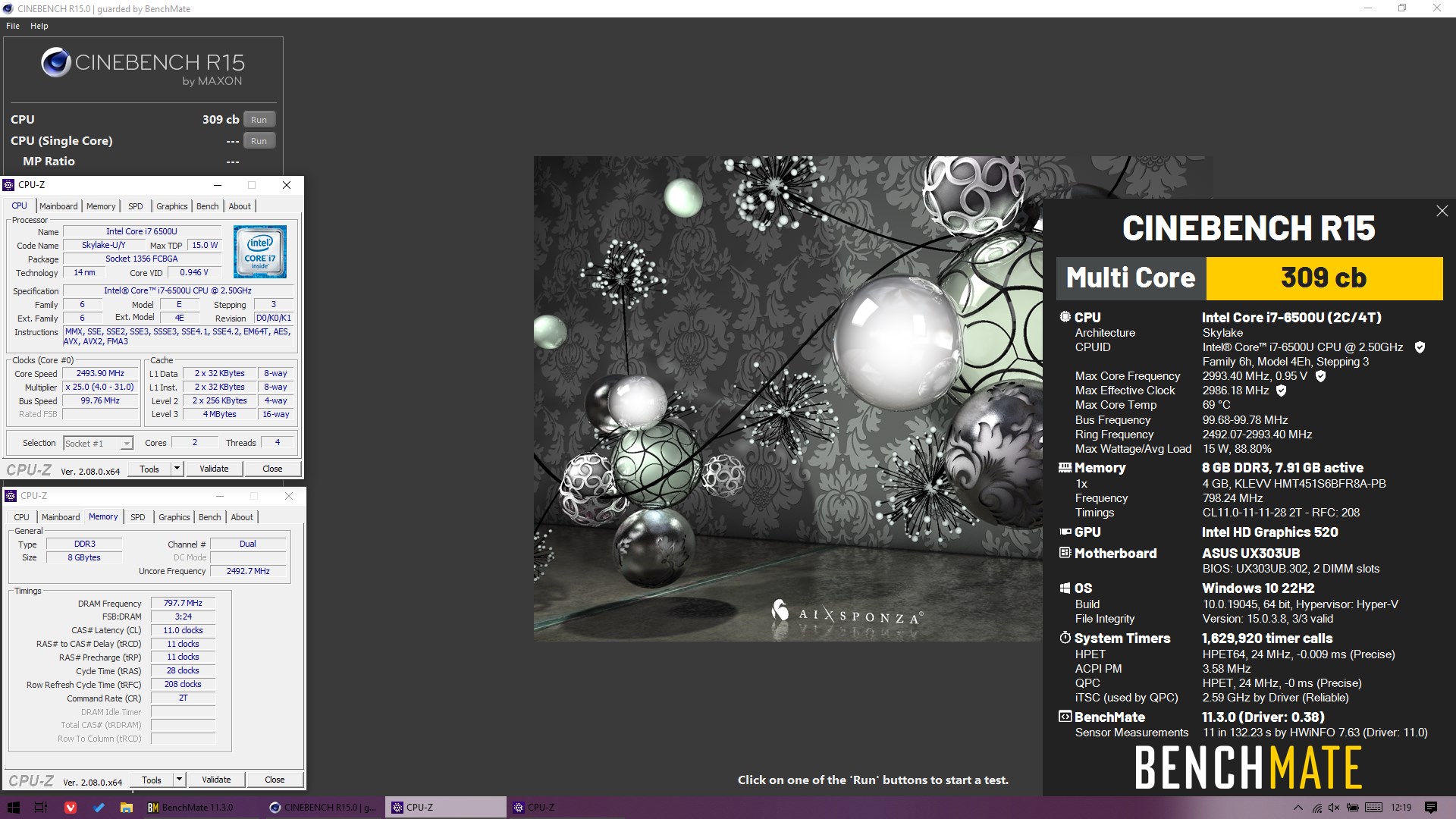
Task: Open the battery power tray icon
Action: click(1354, 808)
